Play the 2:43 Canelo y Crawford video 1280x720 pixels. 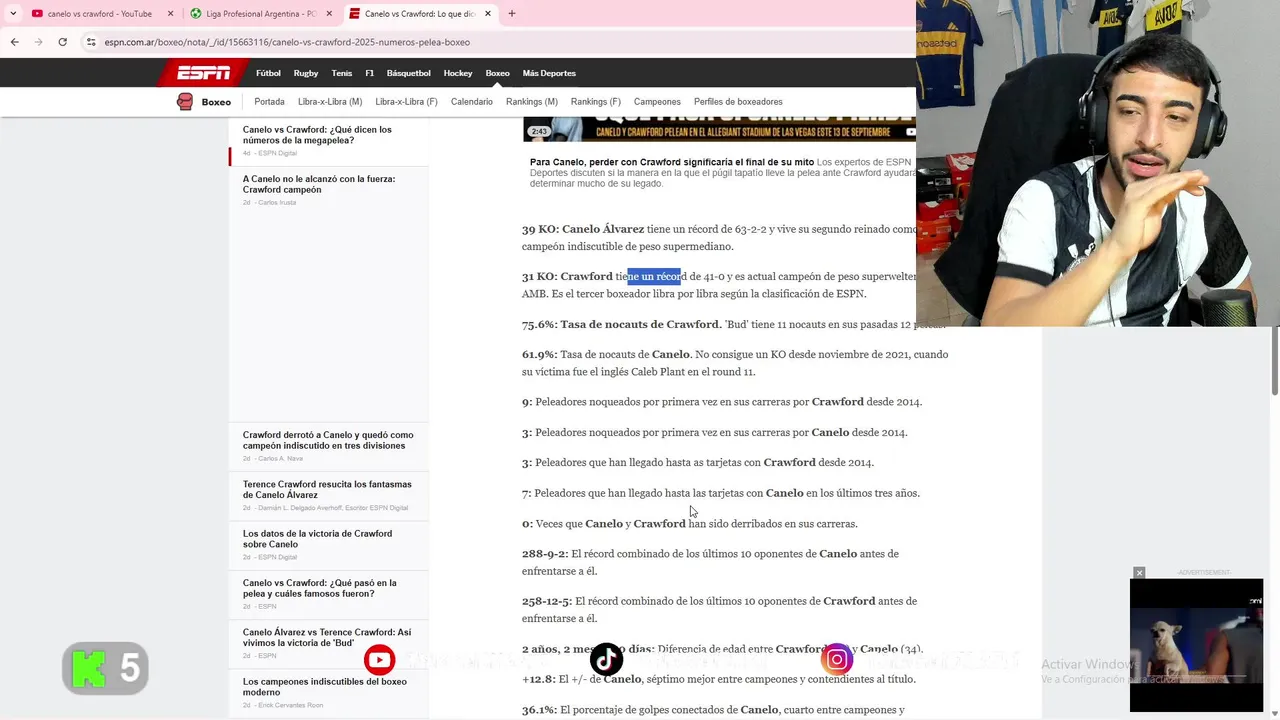719,129
